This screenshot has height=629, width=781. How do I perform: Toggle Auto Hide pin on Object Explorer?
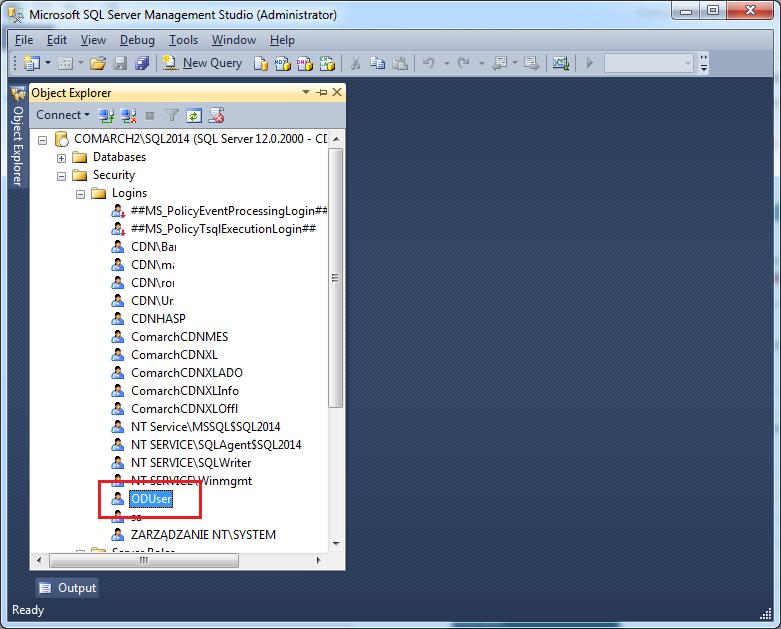[x=322, y=92]
